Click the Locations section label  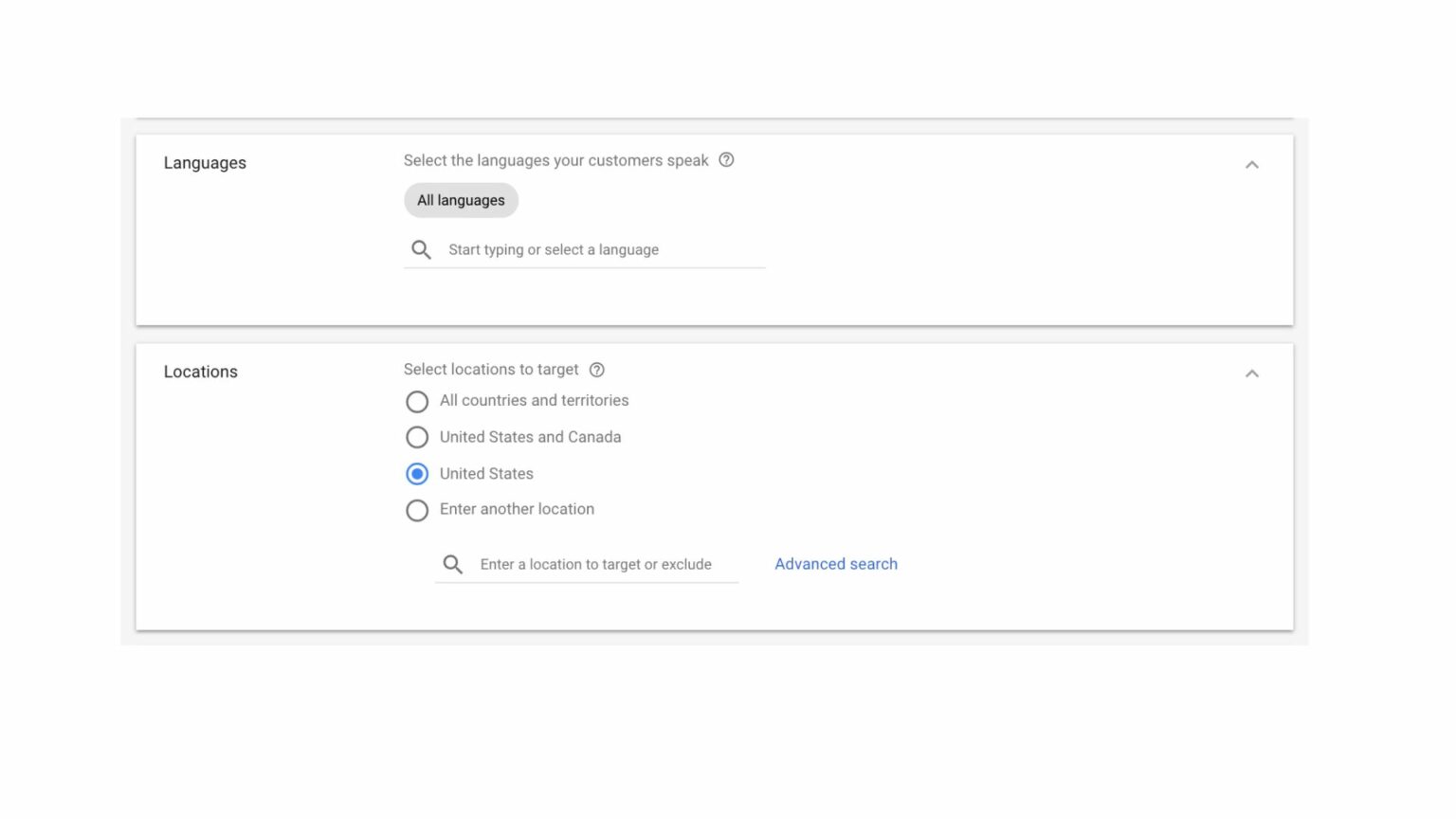tap(200, 371)
